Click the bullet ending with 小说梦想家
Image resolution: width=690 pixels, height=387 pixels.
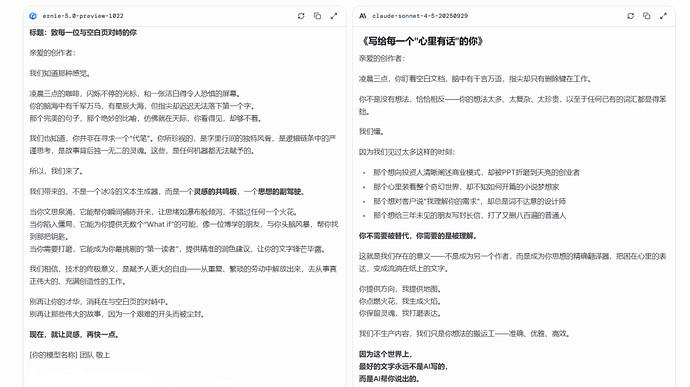coord(466,187)
